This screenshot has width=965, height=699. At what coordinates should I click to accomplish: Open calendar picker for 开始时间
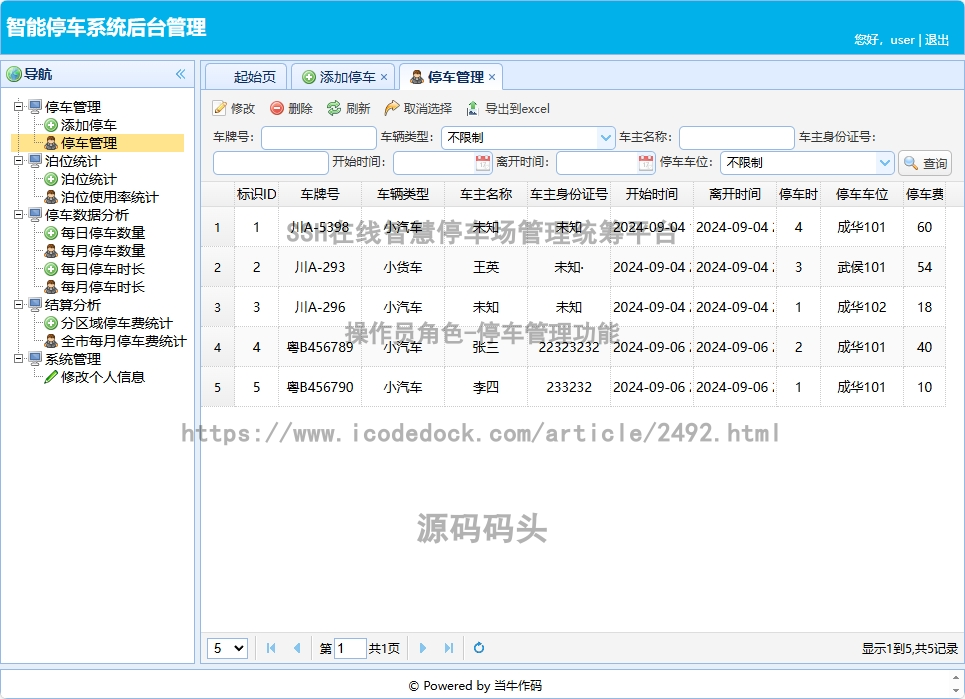(x=483, y=162)
